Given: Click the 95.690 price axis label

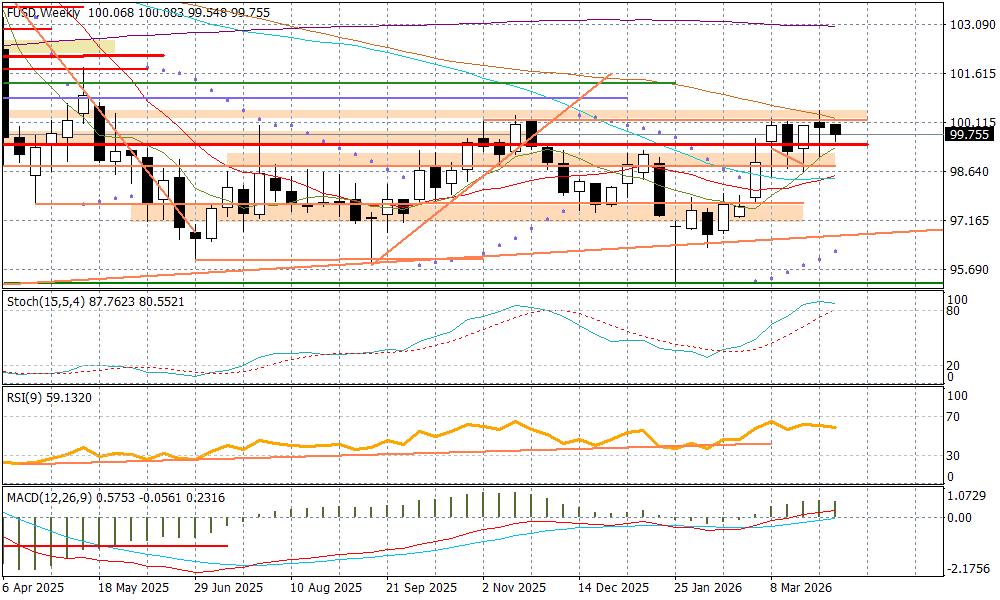Looking at the screenshot, I should [x=970, y=270].
